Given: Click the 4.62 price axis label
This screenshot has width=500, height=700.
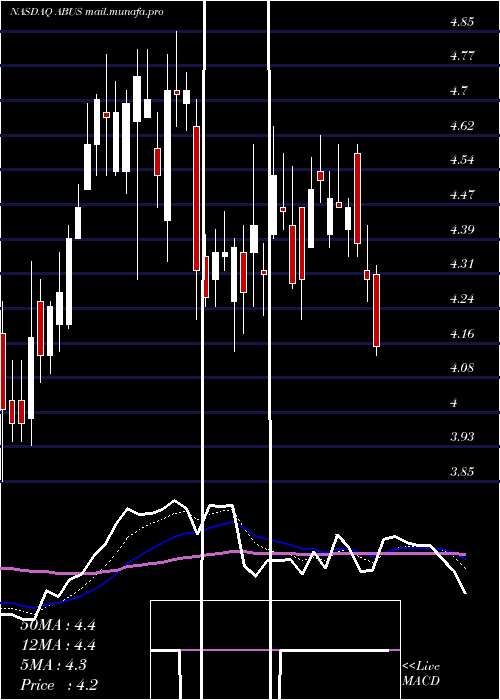Looking at the screenshot, I should [x=462, y=125].
